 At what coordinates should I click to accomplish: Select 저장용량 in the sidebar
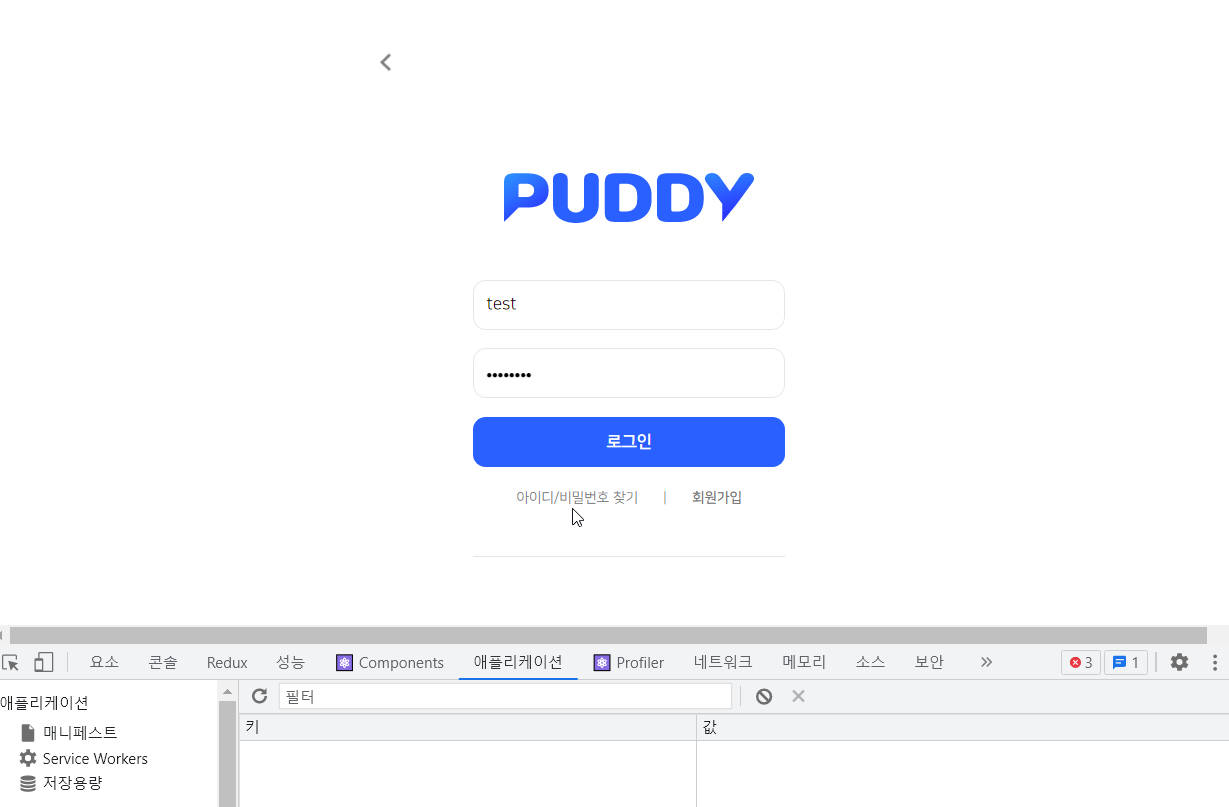[72, 783]
